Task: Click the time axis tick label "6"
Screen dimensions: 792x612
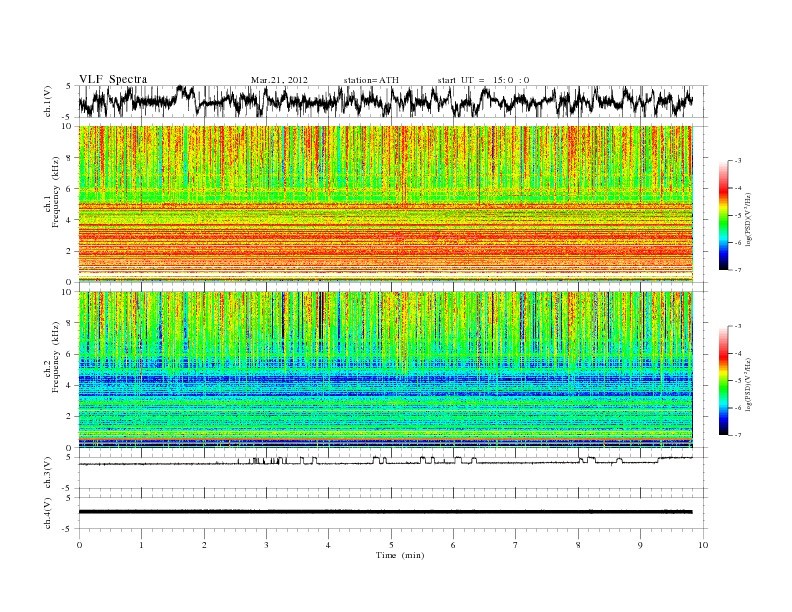Action: pyautogui.click(x=453, y=545)
